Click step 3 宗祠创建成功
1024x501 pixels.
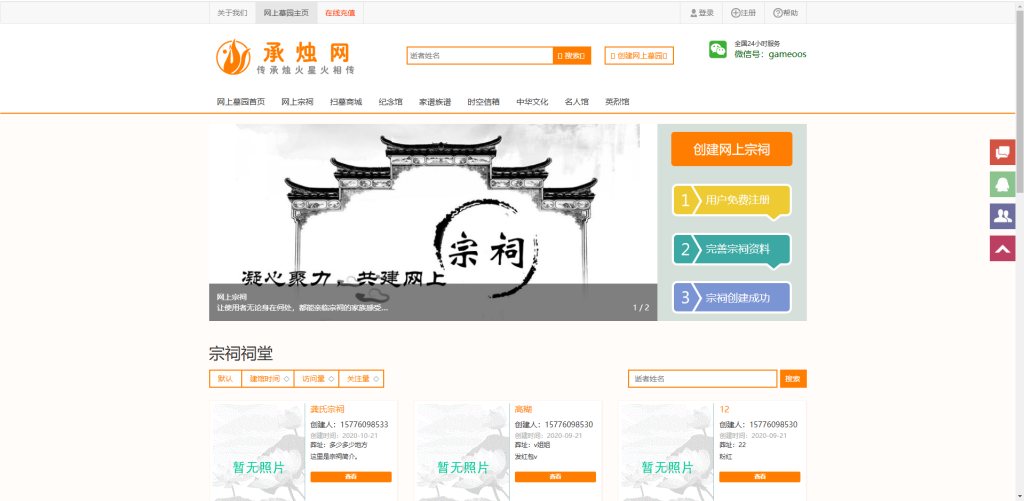click(x=731, y=298)
